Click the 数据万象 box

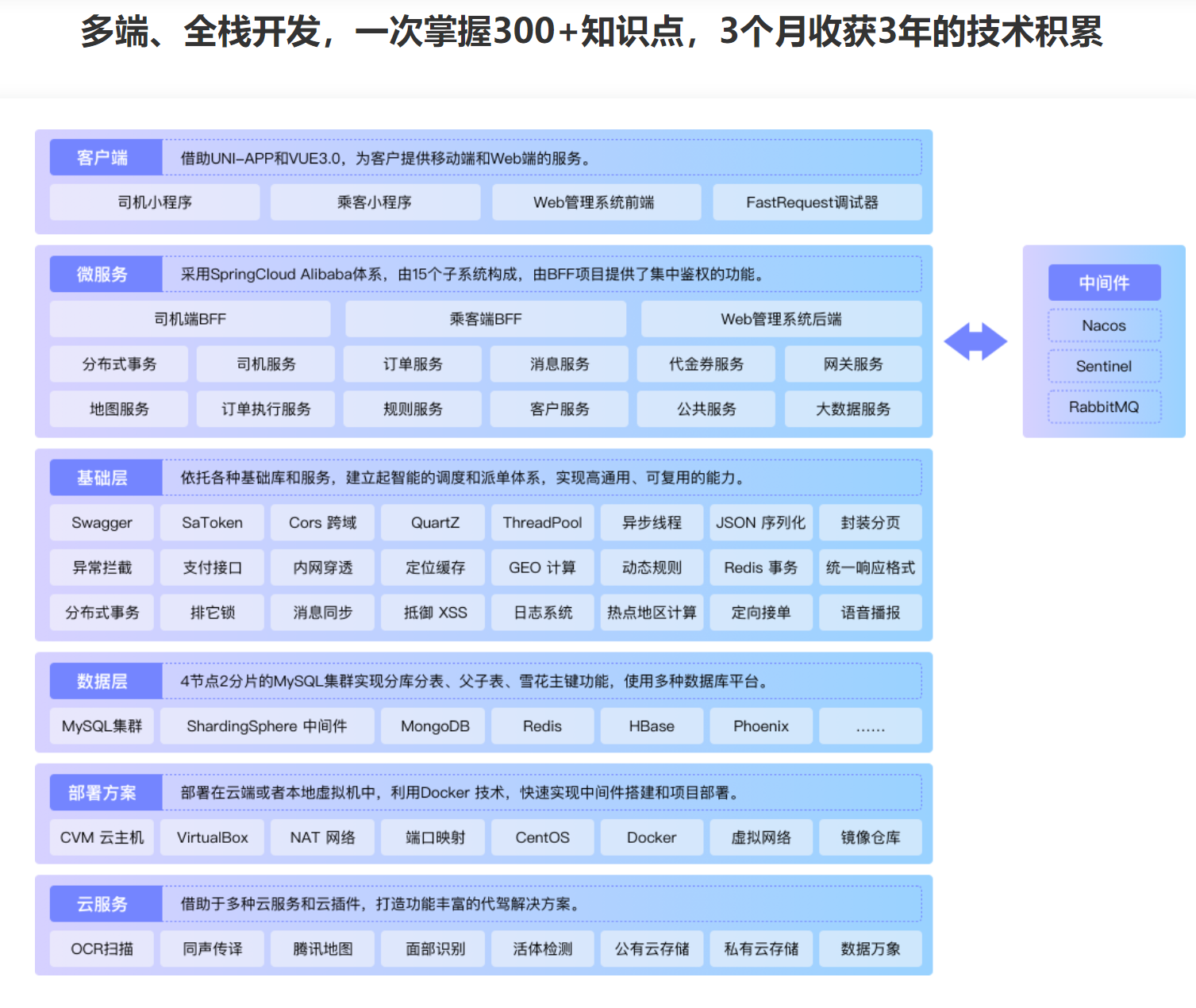[871, 948]
